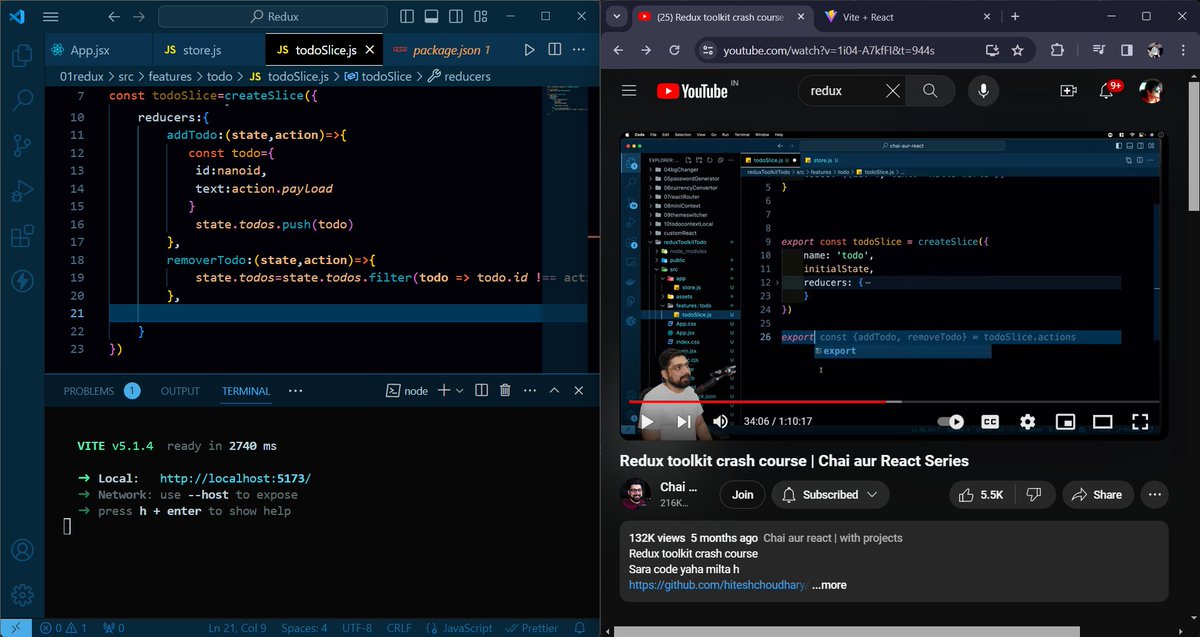Open VS Code hamburger application menu
The image size is (1200, 637).
pyautogui.click(x=51, y=17)
